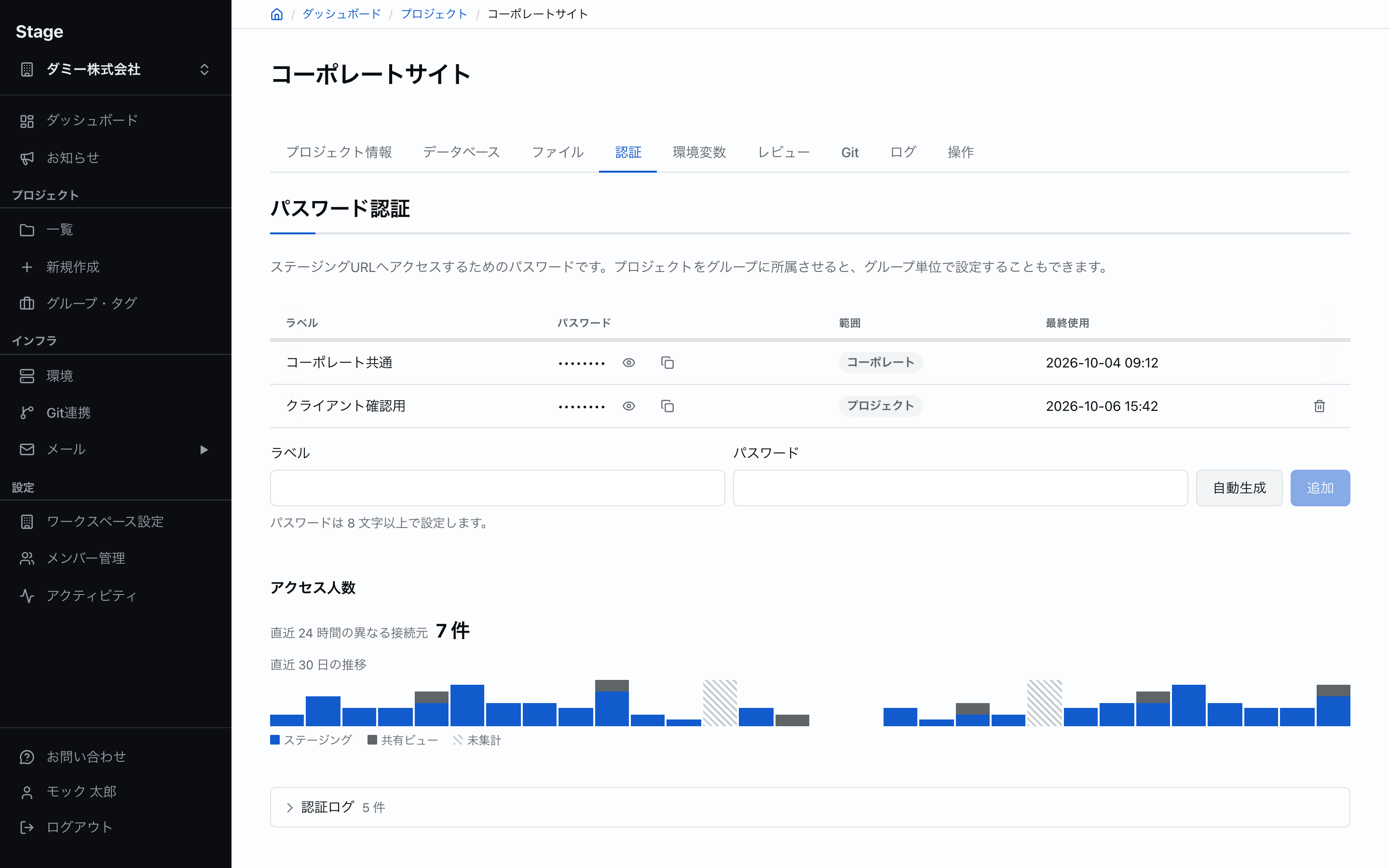Click 自動生成 button
The image size is (1389, 868).
pos(1239,488)
